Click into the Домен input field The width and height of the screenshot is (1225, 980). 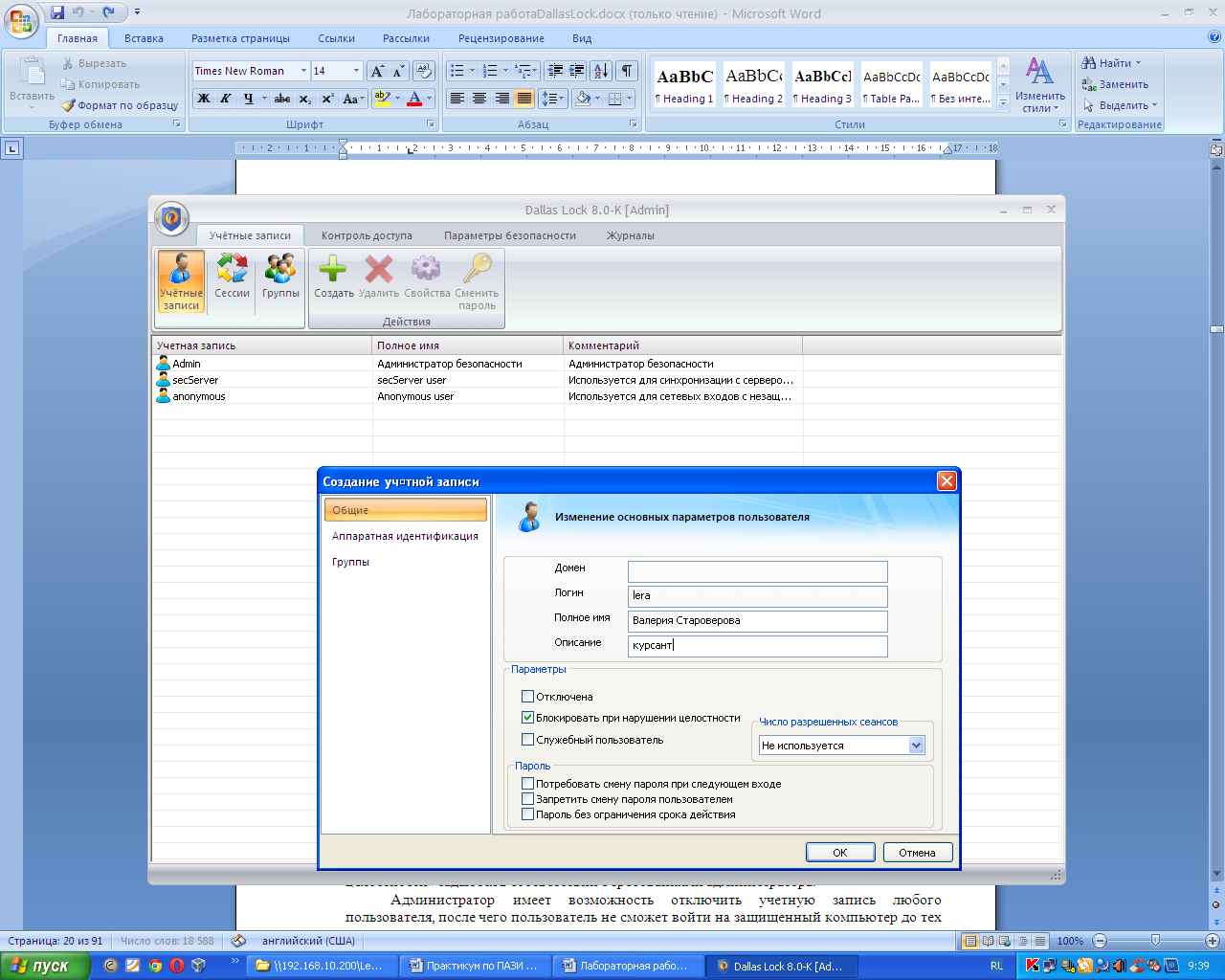click(758, 571)
